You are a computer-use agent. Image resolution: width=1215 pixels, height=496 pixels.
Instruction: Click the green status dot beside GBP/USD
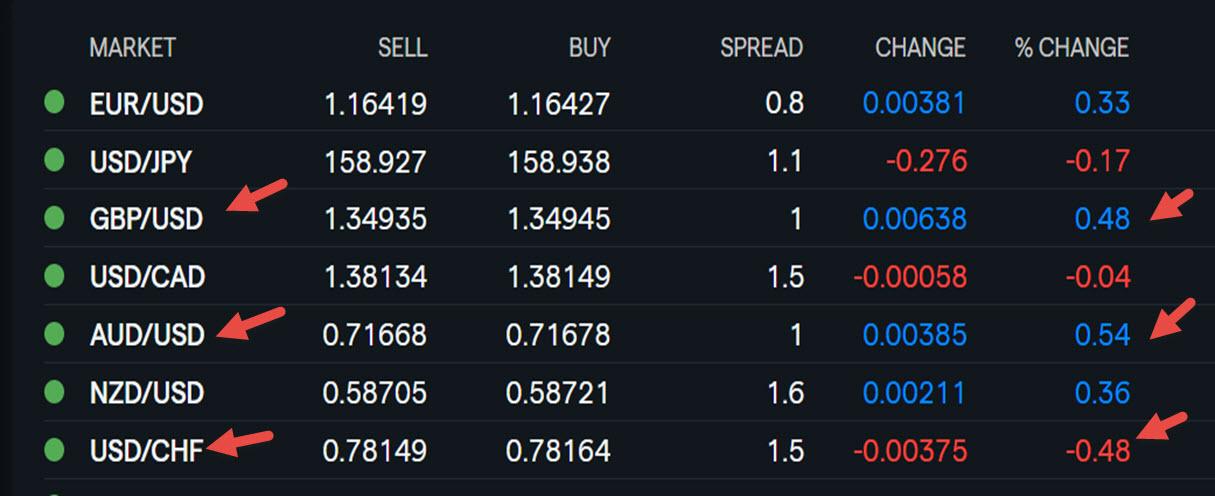click(54, 217)
